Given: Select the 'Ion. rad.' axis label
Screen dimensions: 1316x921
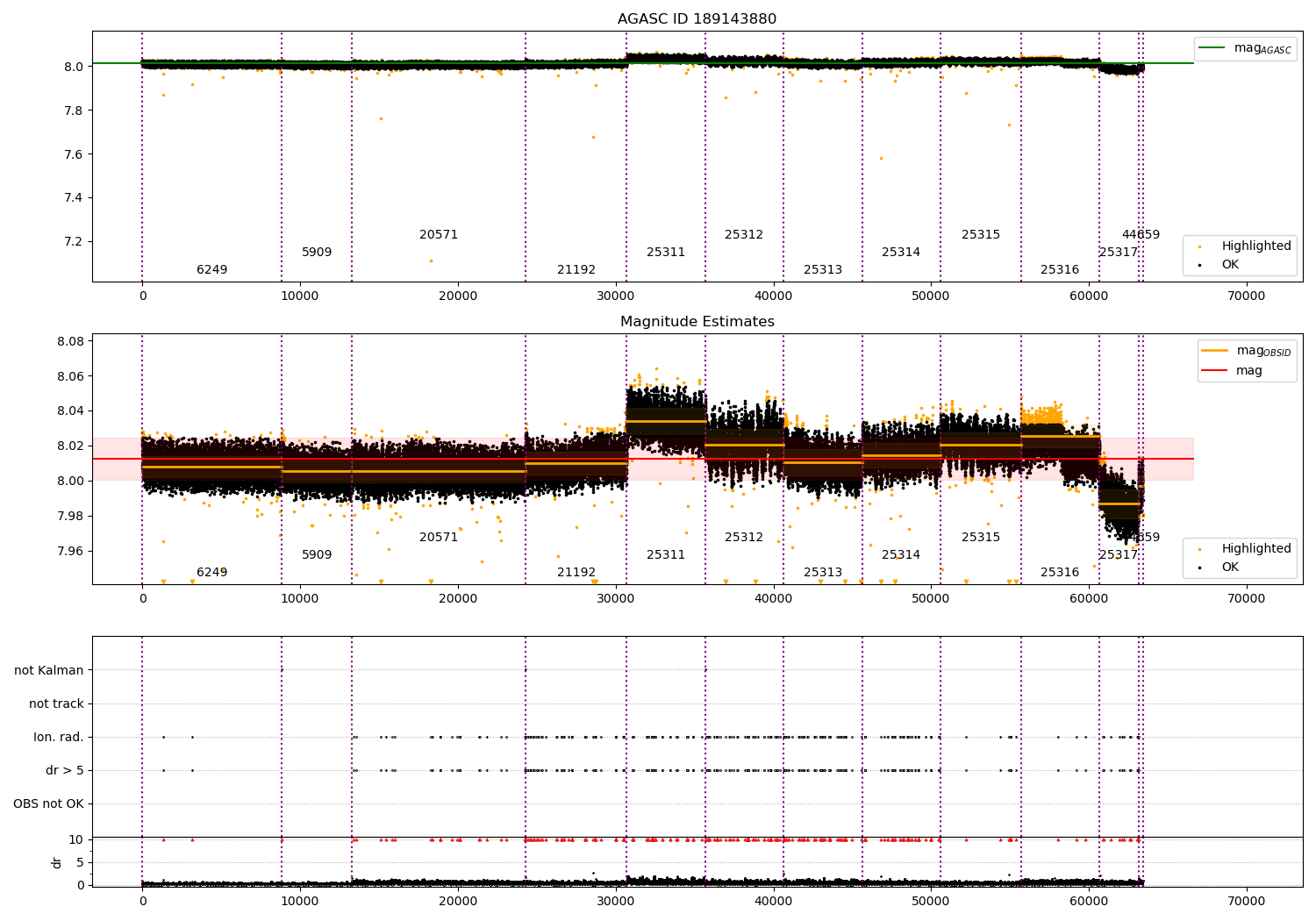Looking at the screenshot, I should (x=59, y=737).
